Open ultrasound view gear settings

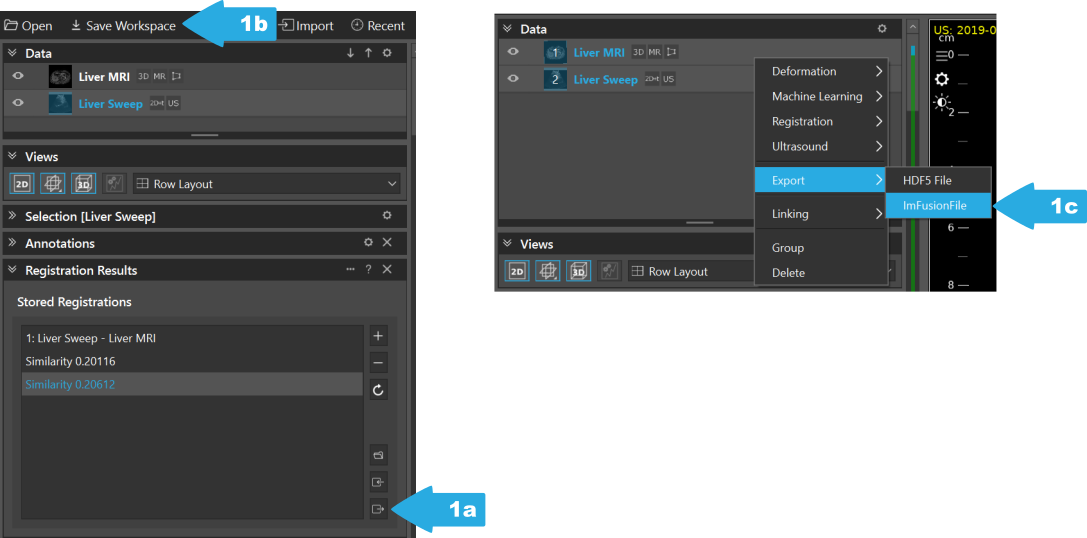click(942, 79)
